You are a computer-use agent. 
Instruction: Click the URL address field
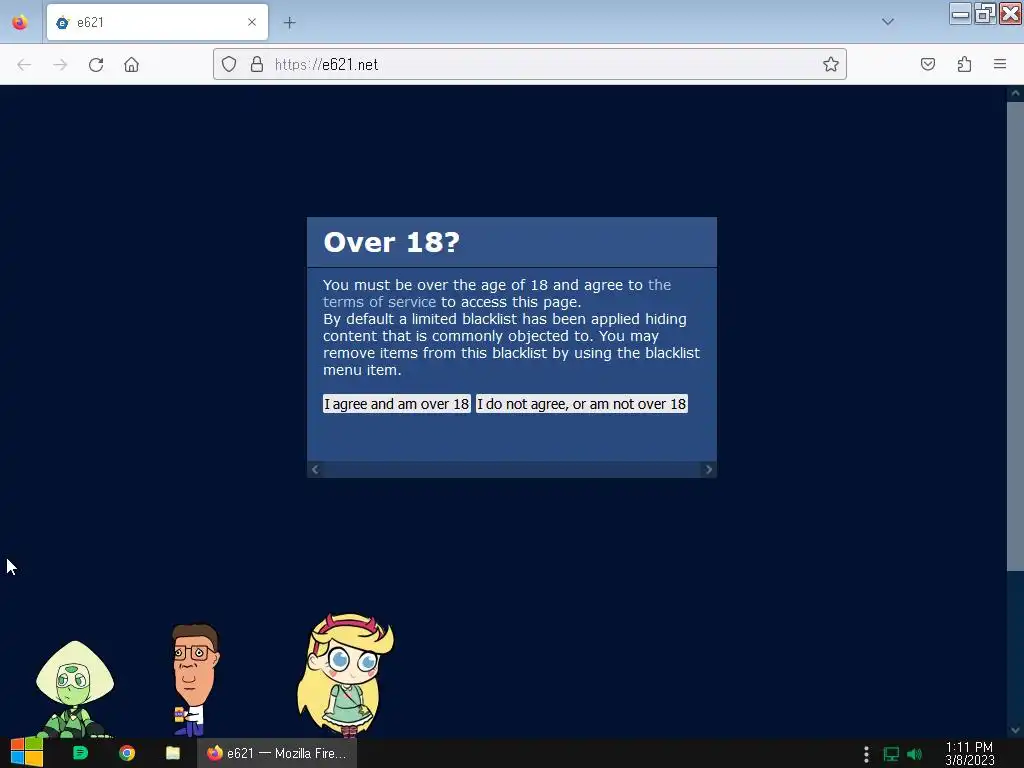click(x=529, y=64)
